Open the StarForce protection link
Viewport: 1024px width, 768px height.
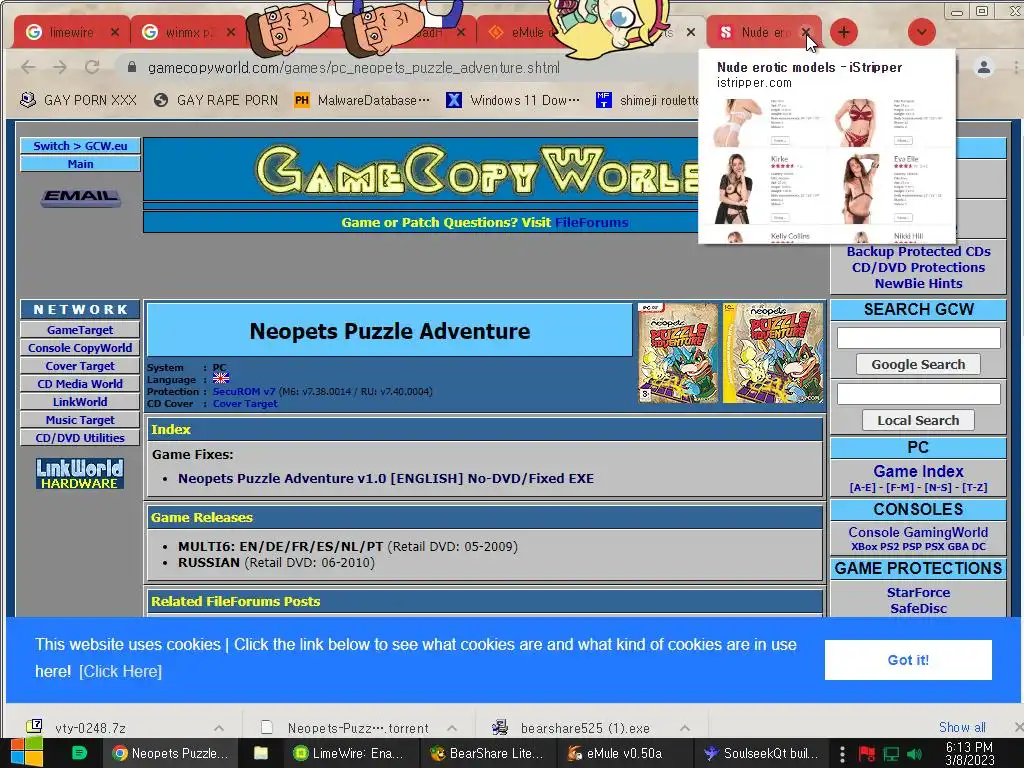918,592
